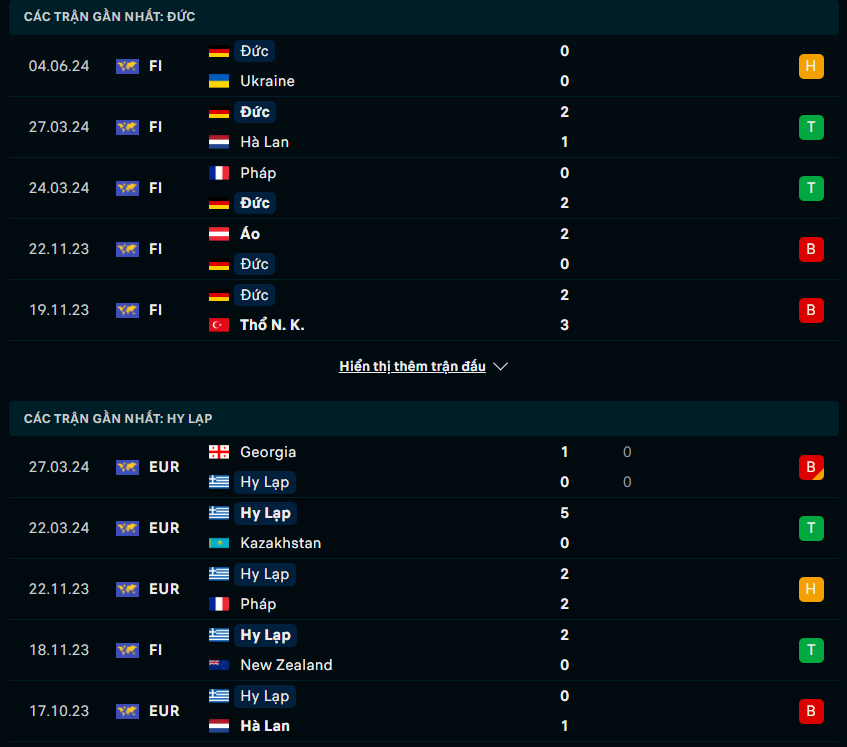Click the green T badge for Hy Lạp vs Kazakhstan
This screenshot has height=747, width=847.
811,528
